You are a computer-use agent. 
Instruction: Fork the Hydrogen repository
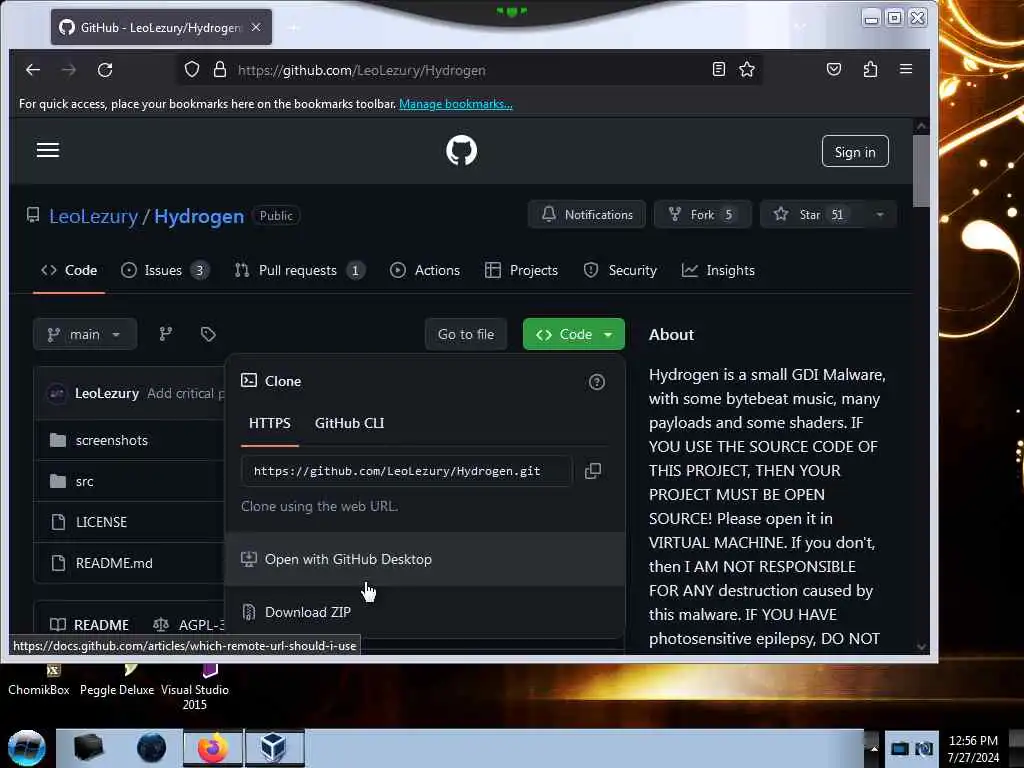[x=702, y=215]
